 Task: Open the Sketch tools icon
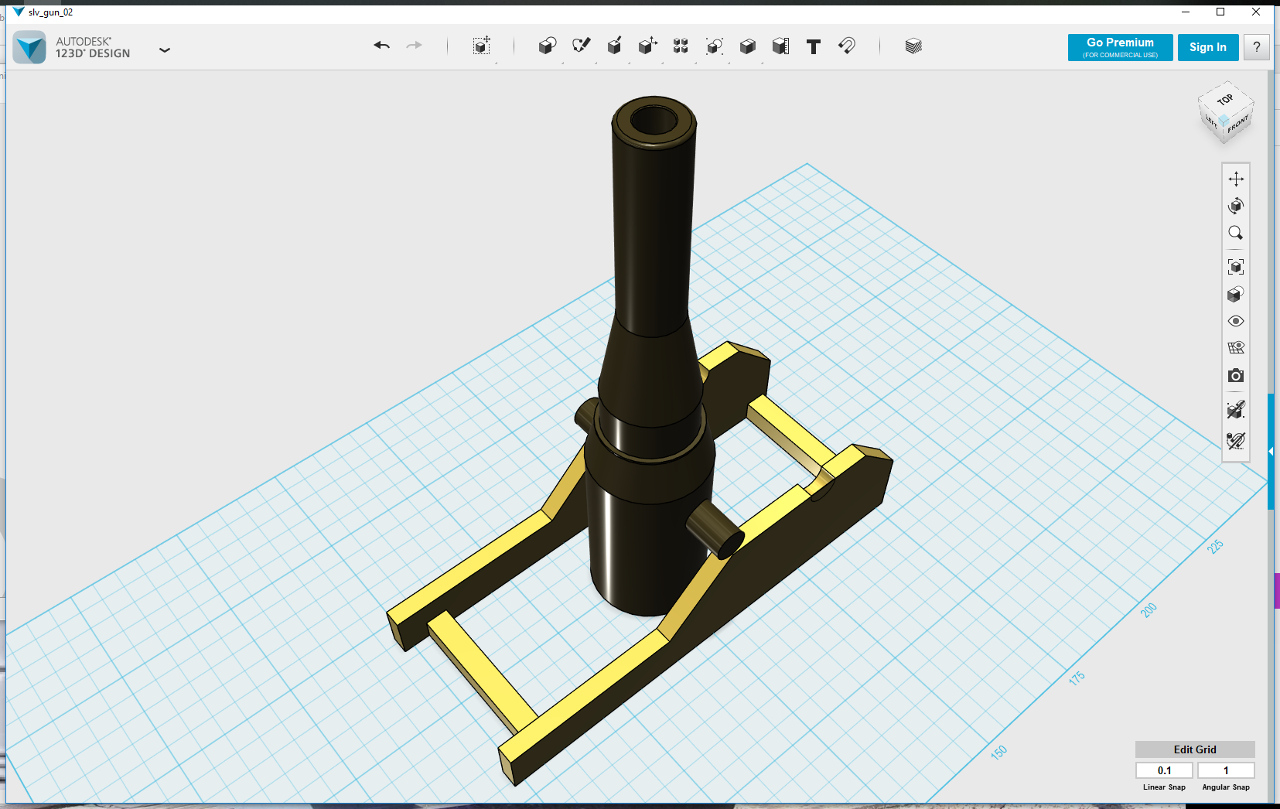581,46
